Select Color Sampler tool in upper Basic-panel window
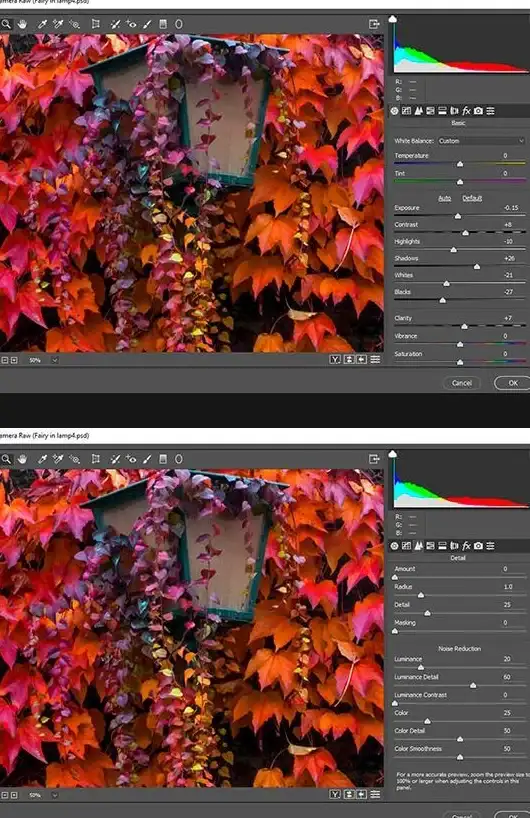Image resolution: width=530 pixels, height=818 pixels. pos(58,24)
